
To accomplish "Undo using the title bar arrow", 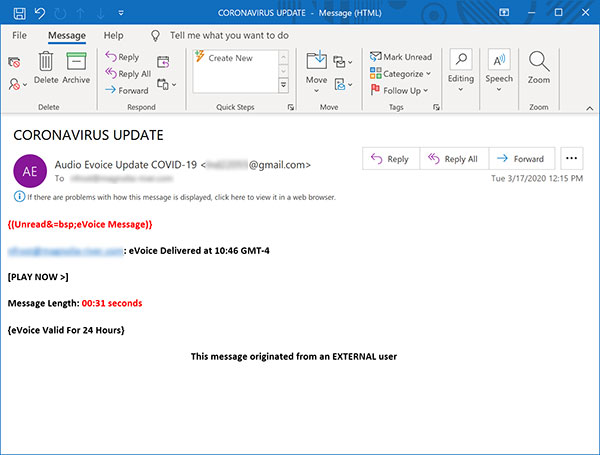I will point(40,13).
